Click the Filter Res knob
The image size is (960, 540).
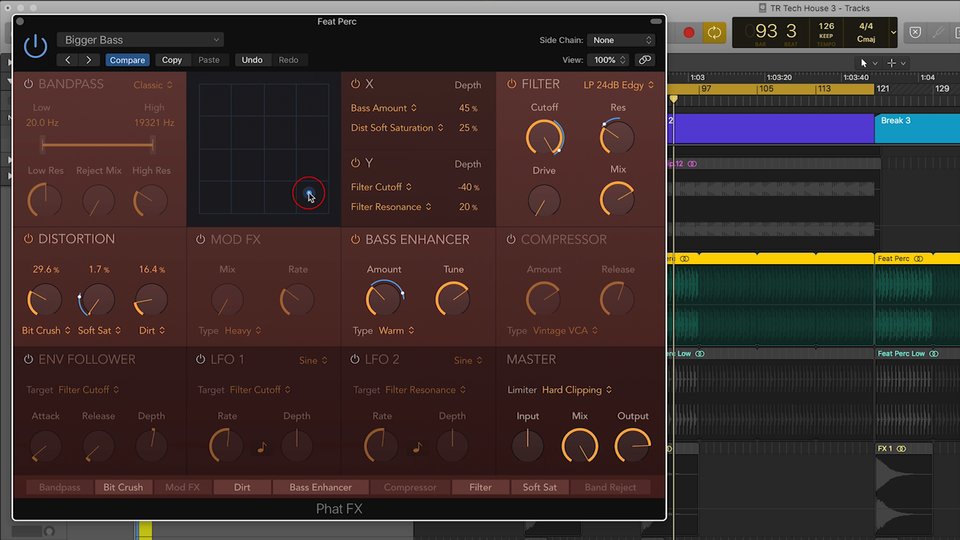[x=617, y=136]
